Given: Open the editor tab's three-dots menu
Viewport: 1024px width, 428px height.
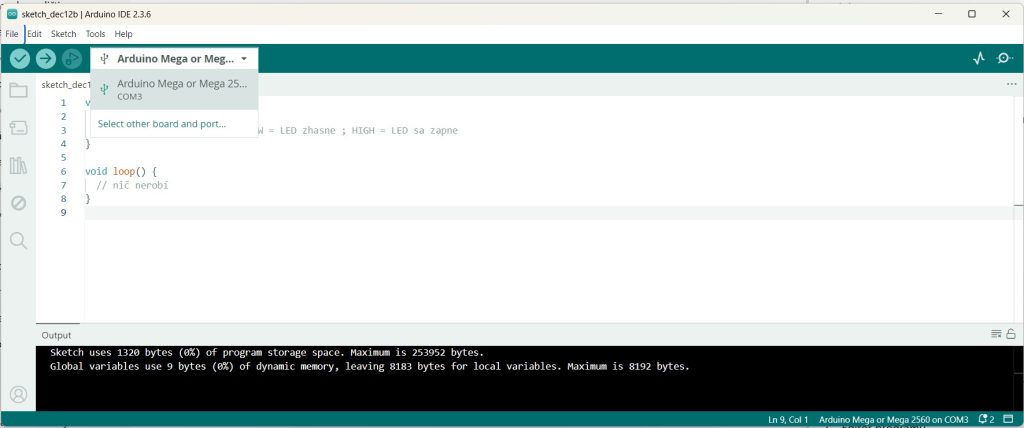Looking at the screenshot, I should (1011, 85).
